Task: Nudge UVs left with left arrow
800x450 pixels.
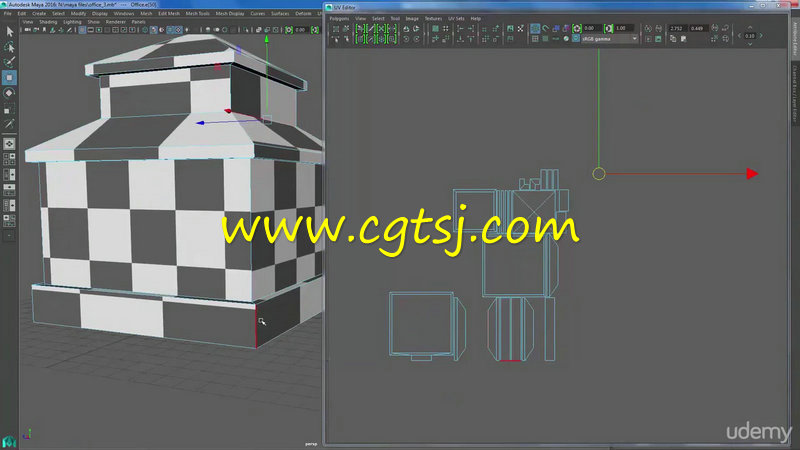Action: coord(739,36)
